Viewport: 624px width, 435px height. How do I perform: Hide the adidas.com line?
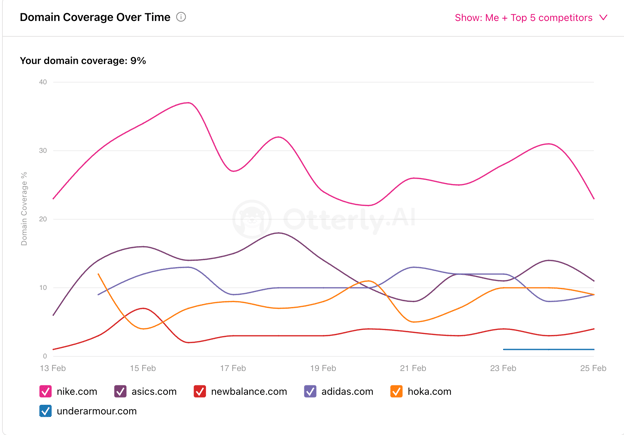click(x=310, y=392)
